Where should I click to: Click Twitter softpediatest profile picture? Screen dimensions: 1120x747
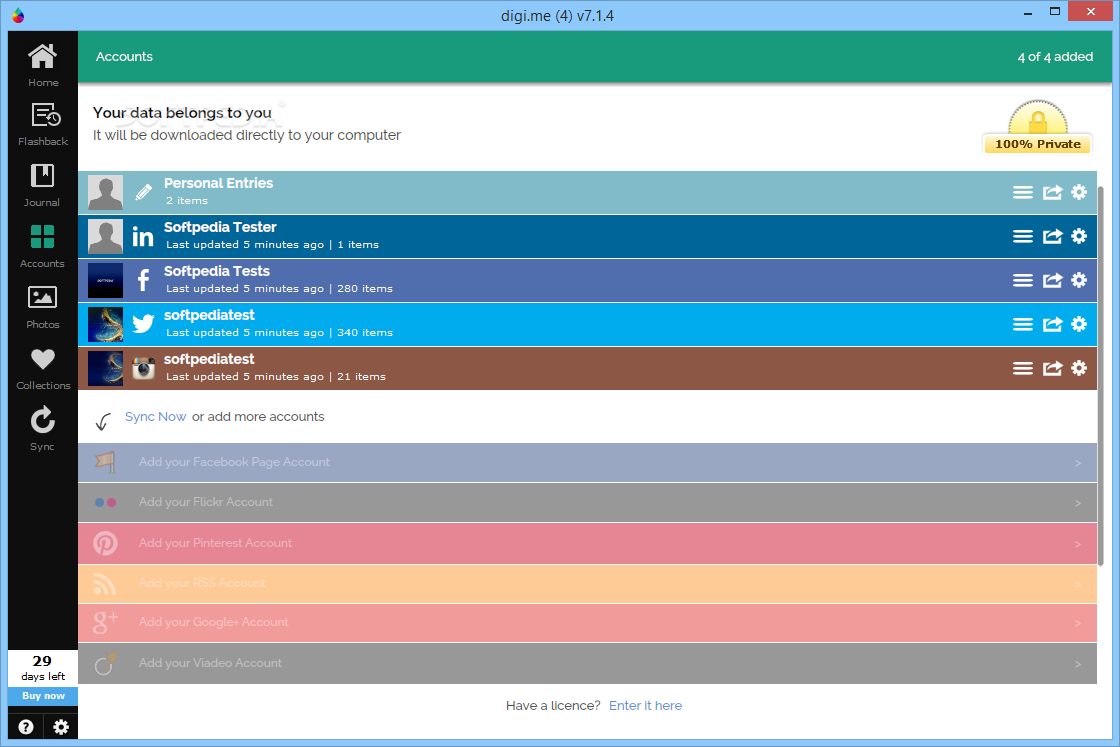(x=106, y=324)
